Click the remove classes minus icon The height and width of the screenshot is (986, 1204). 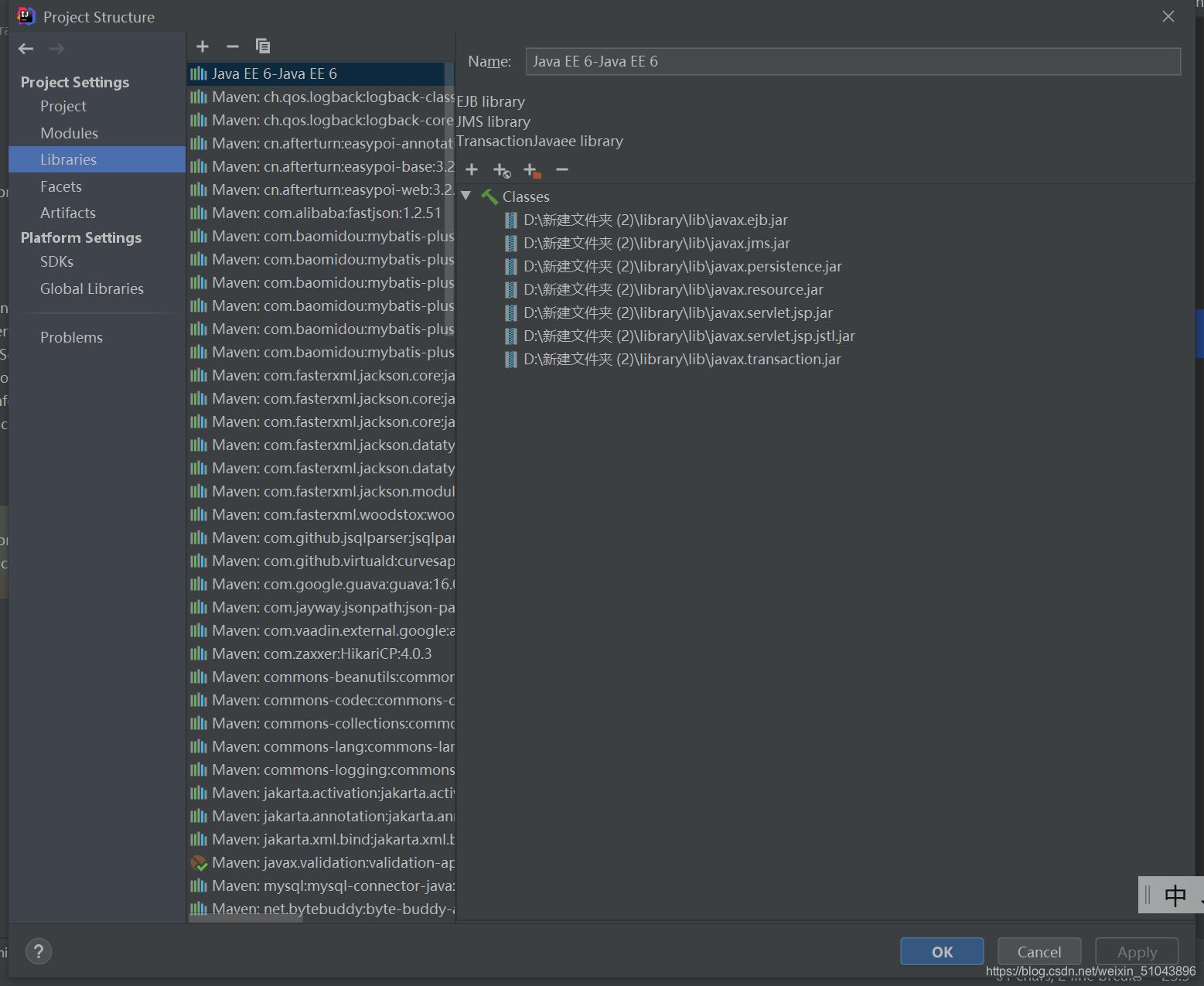coord(561,169)
